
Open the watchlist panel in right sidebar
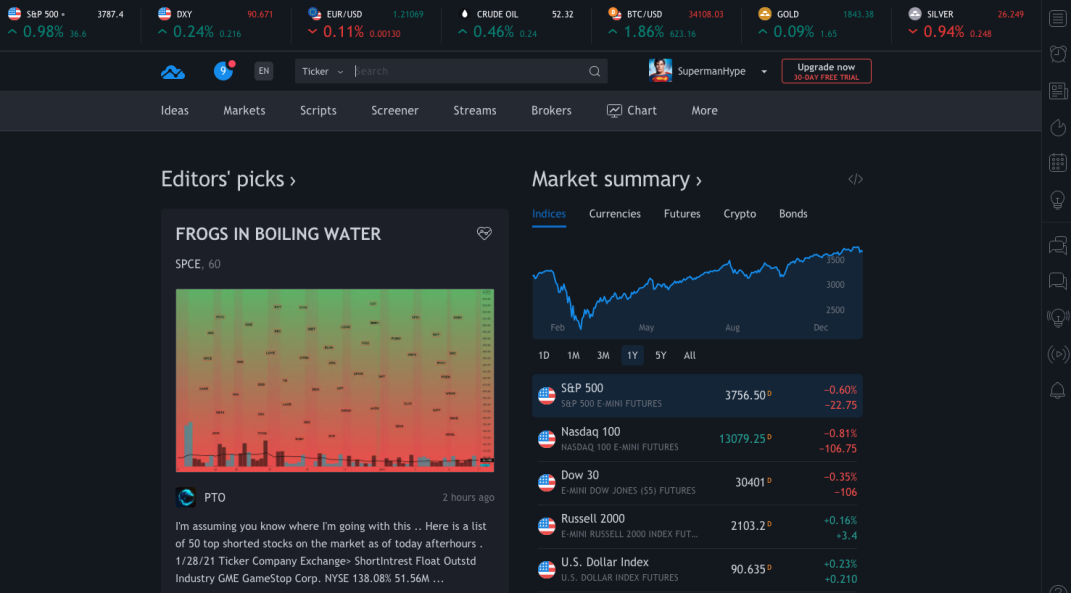point(1057,18)
